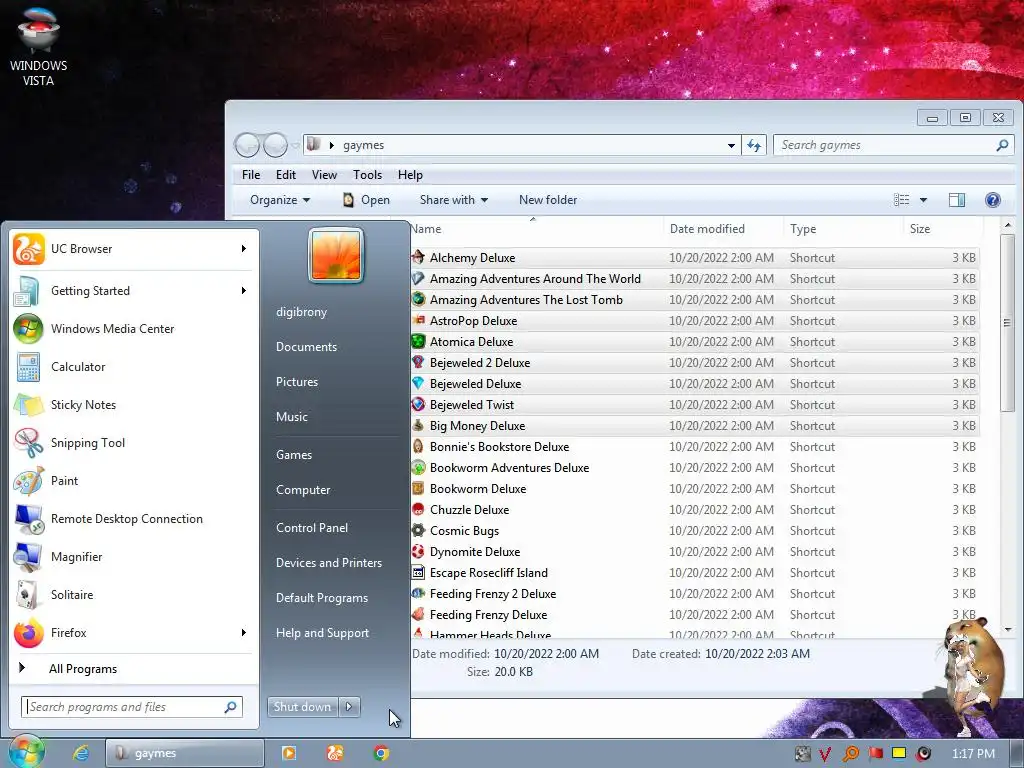Click Search programs and files box
This screenshot has height=768, width=1024.
click(x=132, y=707)
